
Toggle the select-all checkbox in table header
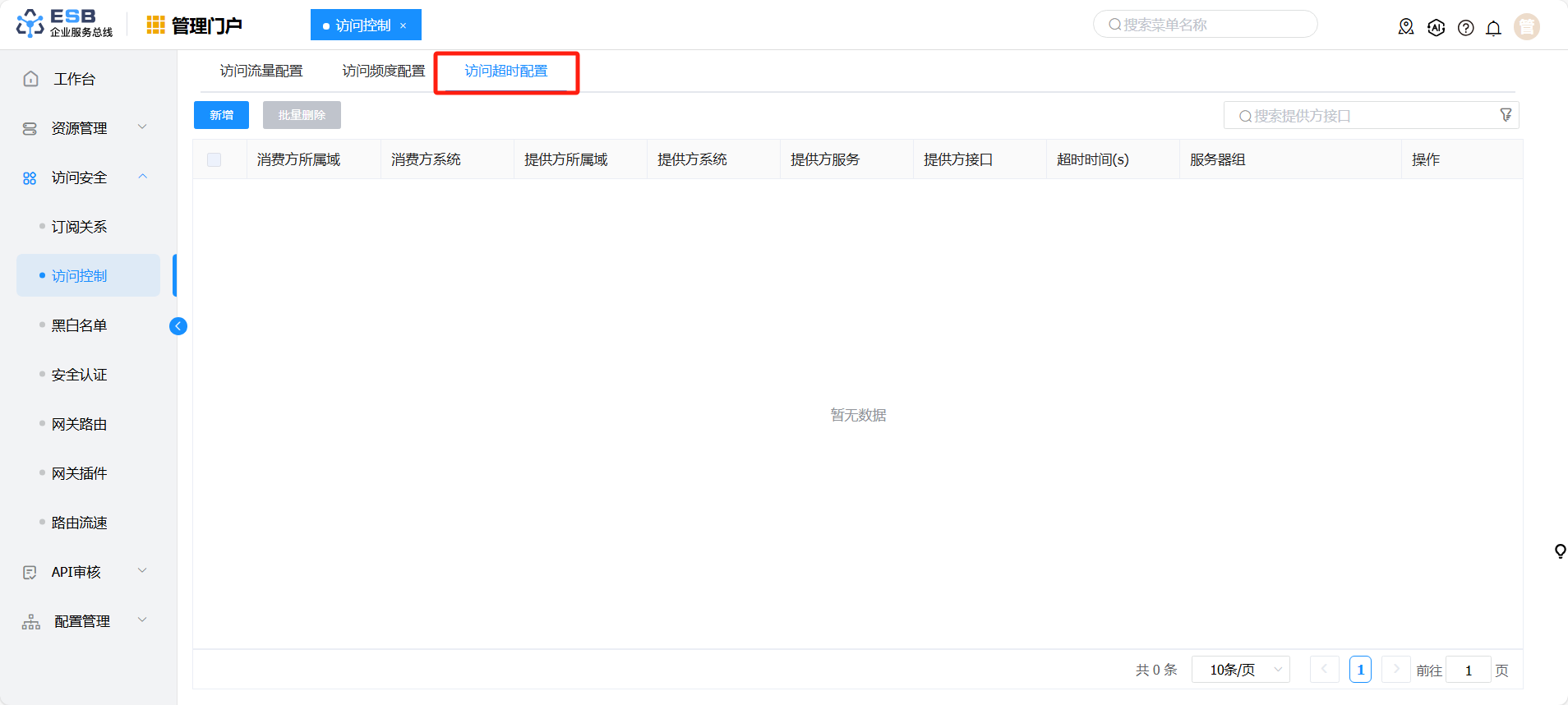coord(214,159)
